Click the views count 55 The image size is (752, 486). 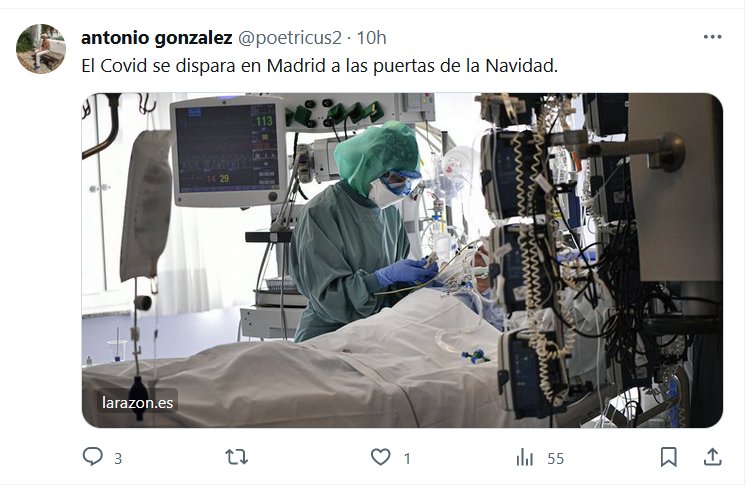coord(555,459)
